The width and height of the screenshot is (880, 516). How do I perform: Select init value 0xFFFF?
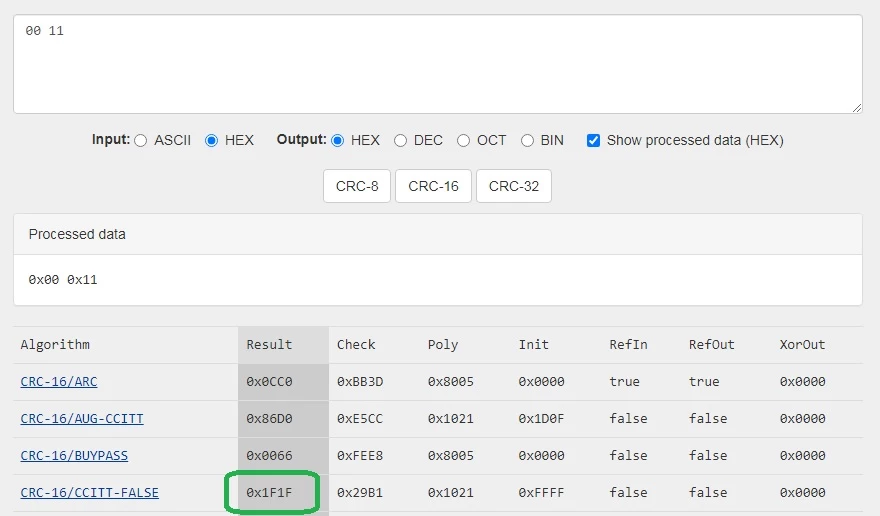click(x=542, y=493)
